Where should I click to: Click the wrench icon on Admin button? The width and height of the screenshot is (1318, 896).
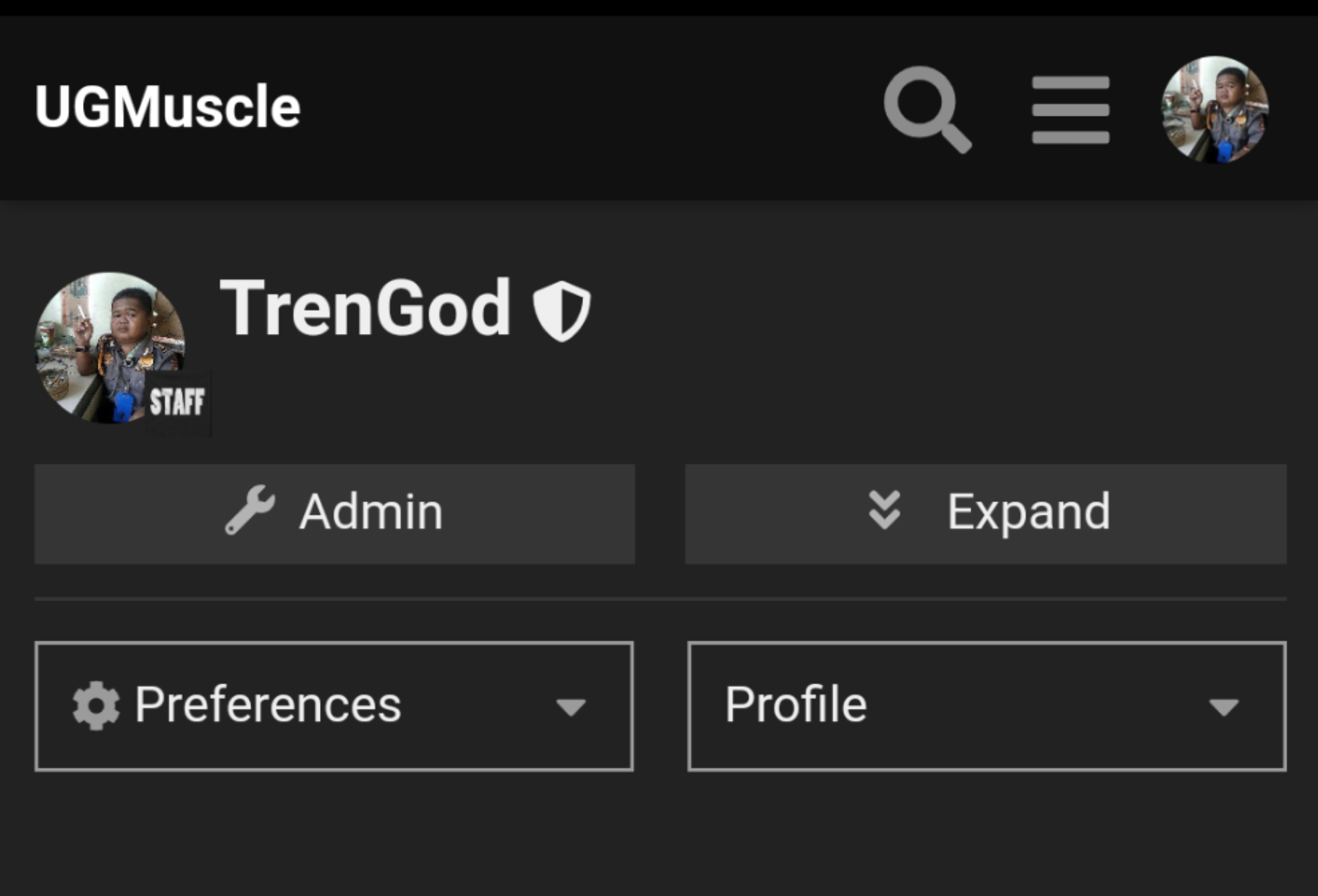pos(250,510)
